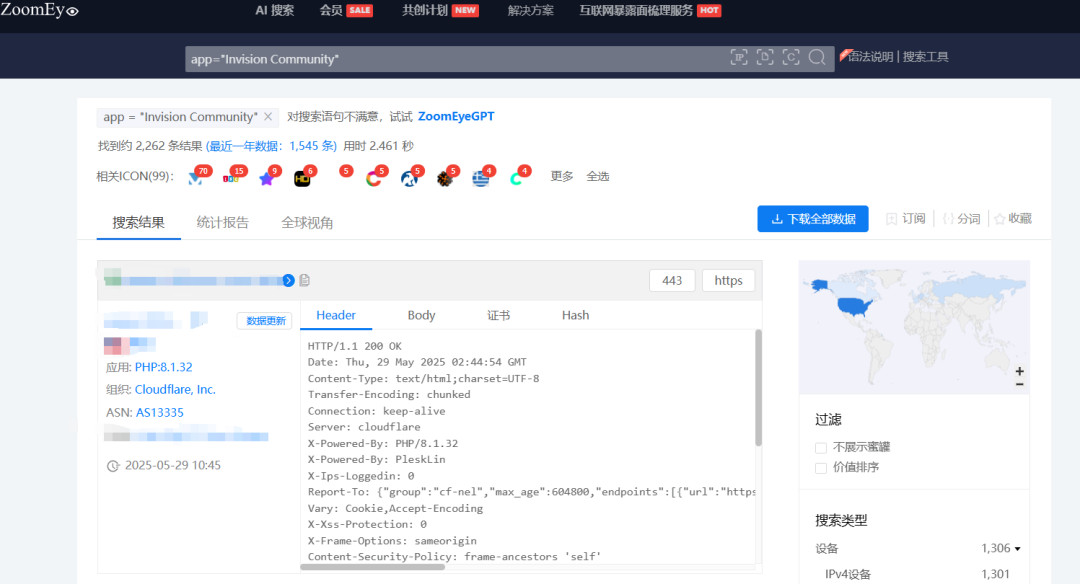Open the PHP:8.1.32 application link

163,367
